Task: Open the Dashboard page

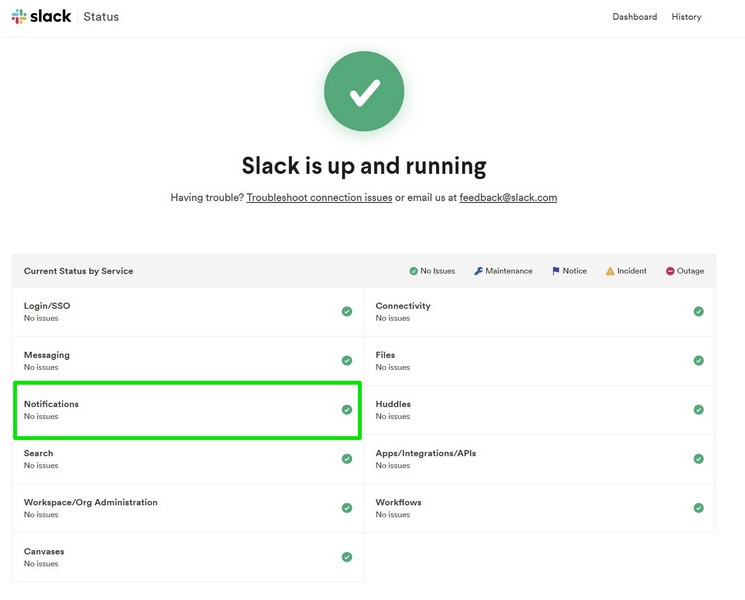Action: (634, 17)
